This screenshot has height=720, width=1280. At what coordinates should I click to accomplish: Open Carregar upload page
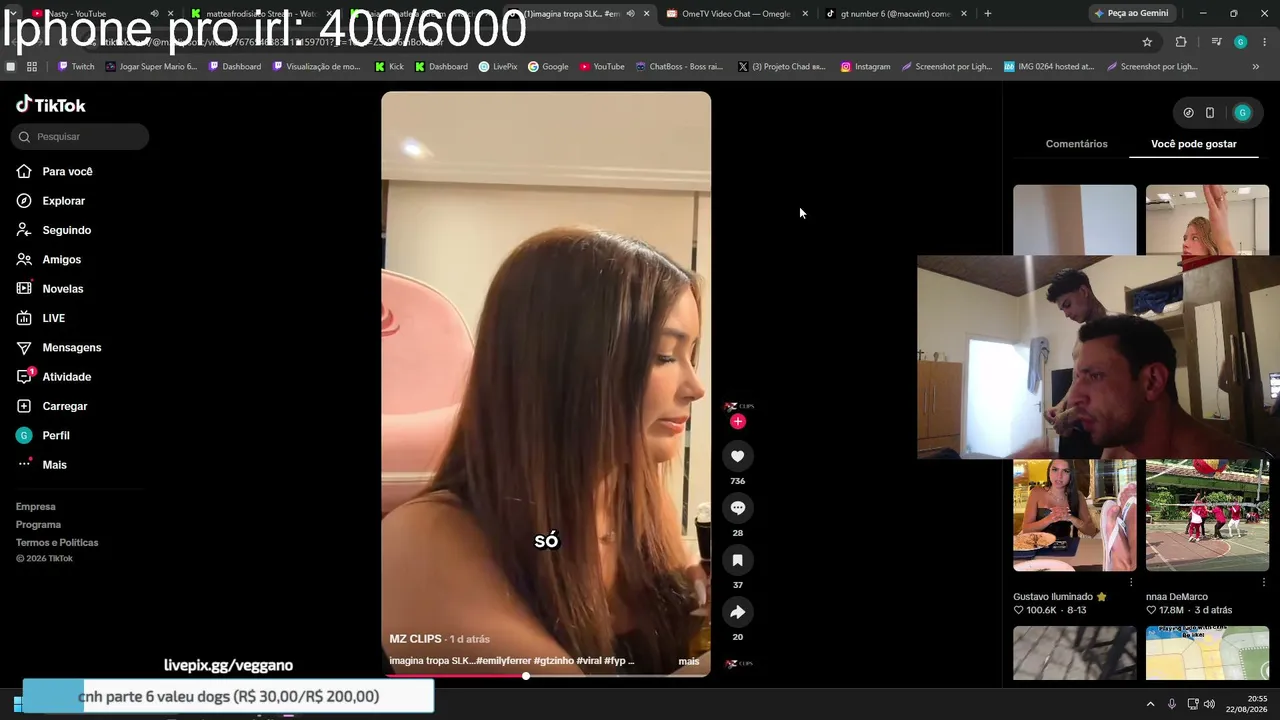pos(64,406)
